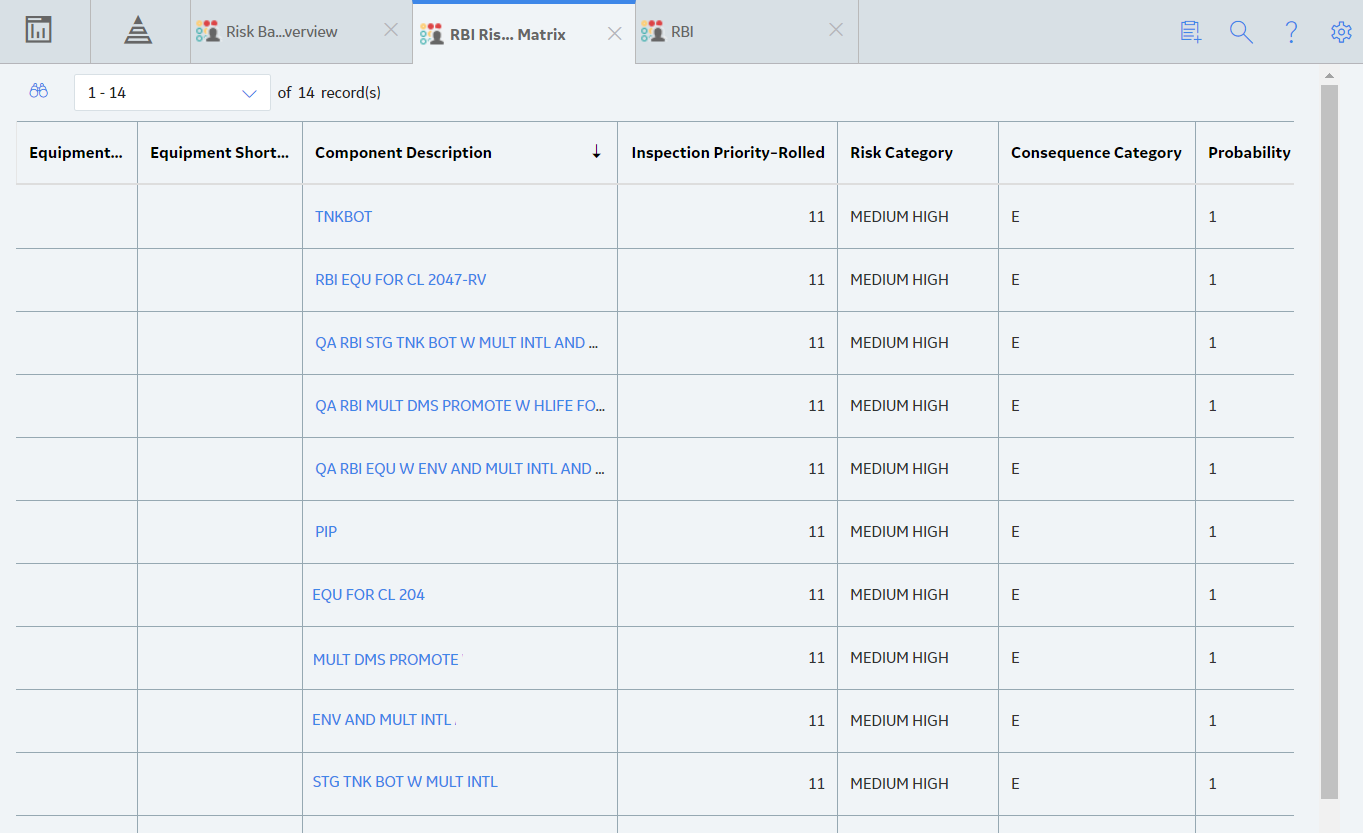This screenshot has width=1363, height=833.
Task: Open QA RBI MULT DMS PROMOTE link
Action: (x=460, y=405)
